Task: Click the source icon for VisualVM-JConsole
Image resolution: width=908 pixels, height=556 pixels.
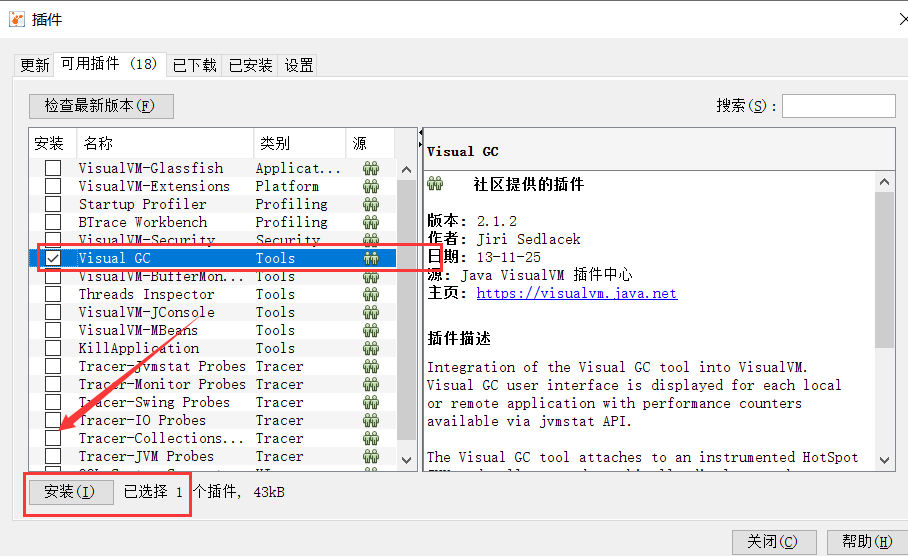Action: [371, 312]
